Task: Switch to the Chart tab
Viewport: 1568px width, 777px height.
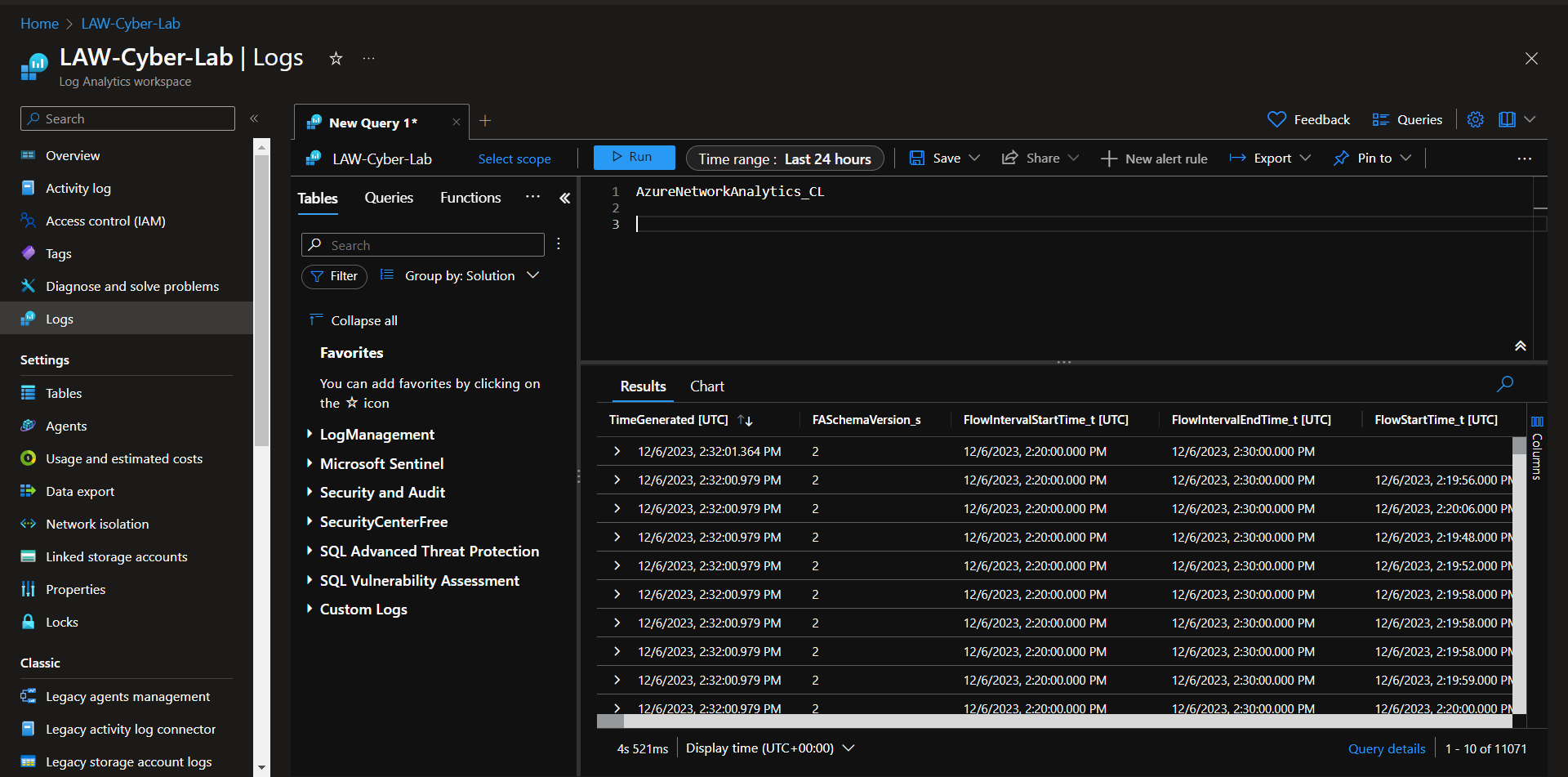Action: pyautogui.click(x=707, y=386)
